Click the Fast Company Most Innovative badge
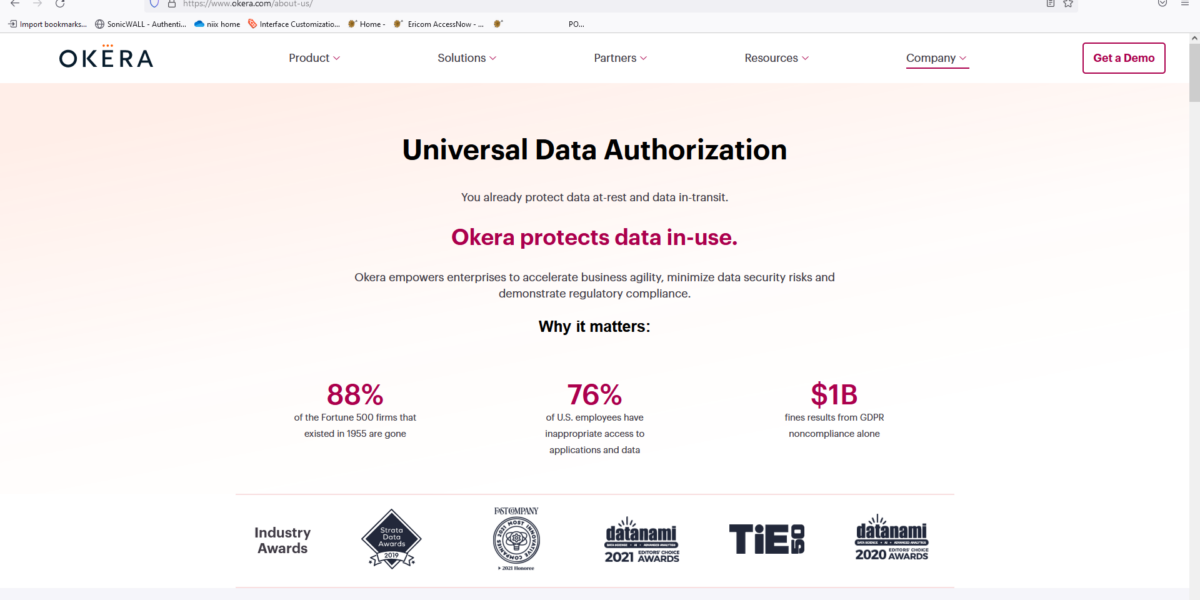This screenshot has height=600, width=1200. click(x=516, y=538)
